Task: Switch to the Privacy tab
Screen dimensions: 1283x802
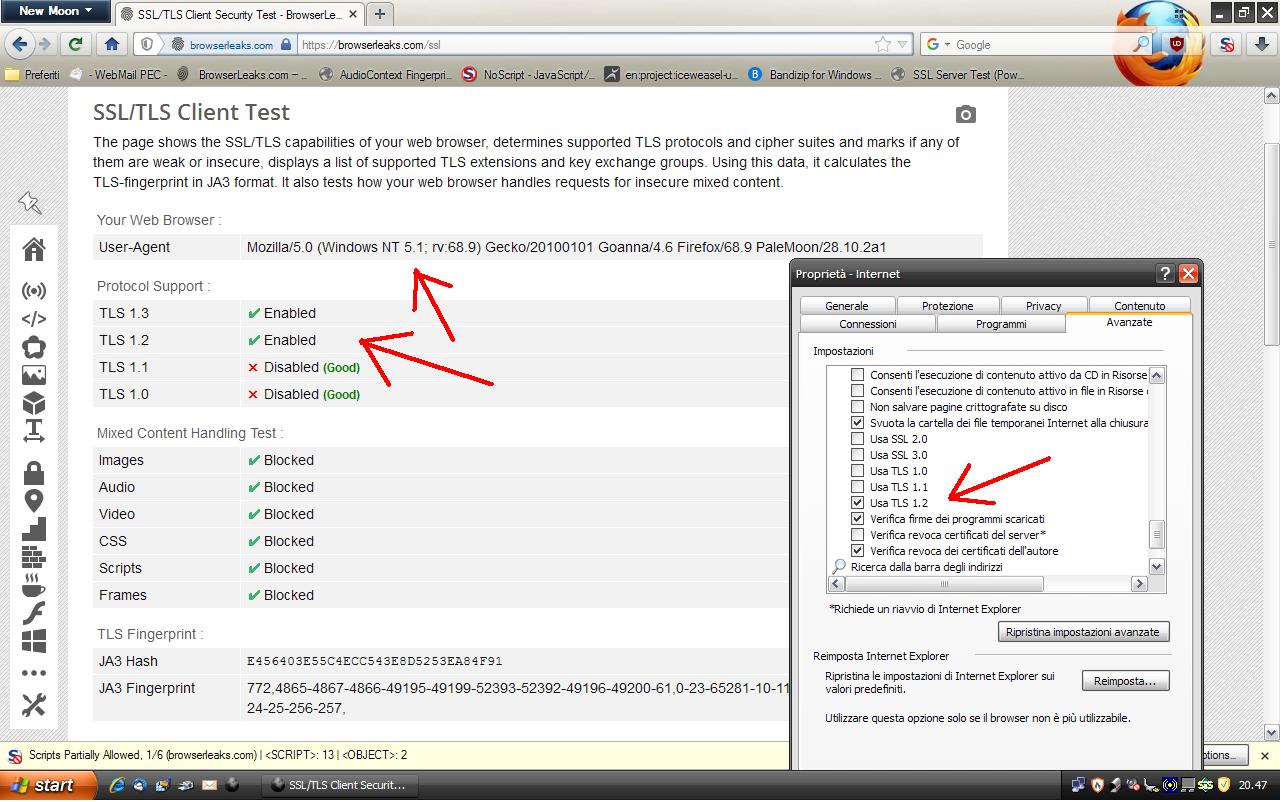Action: pyautogui.click(x=1043, y=306)
